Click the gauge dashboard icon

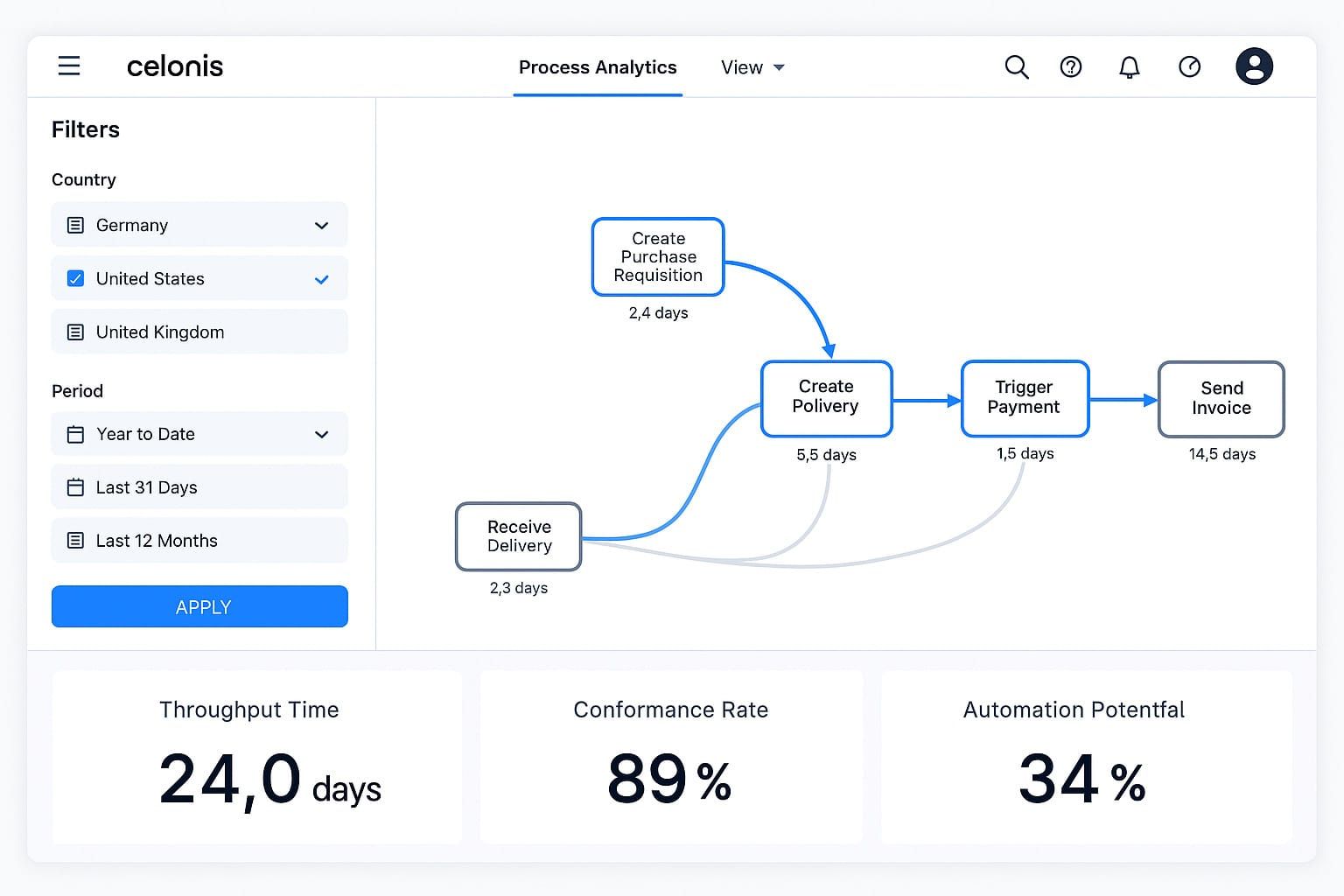(1189, 67)
